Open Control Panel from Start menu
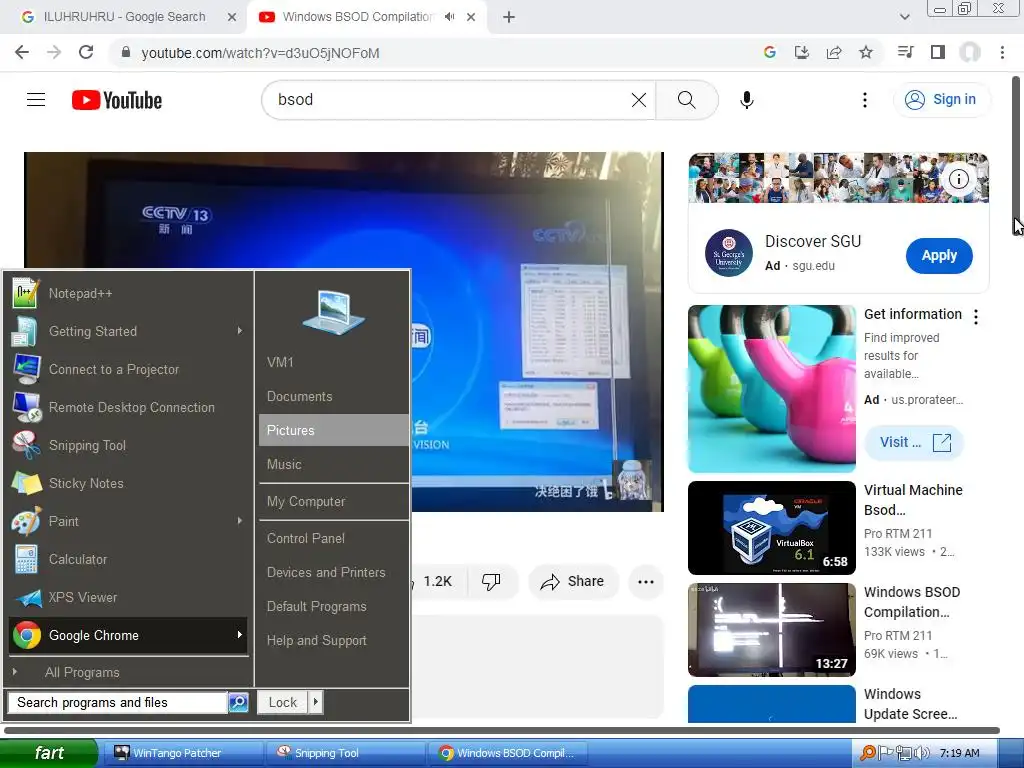1024x768 pixels. coord(334,538)
